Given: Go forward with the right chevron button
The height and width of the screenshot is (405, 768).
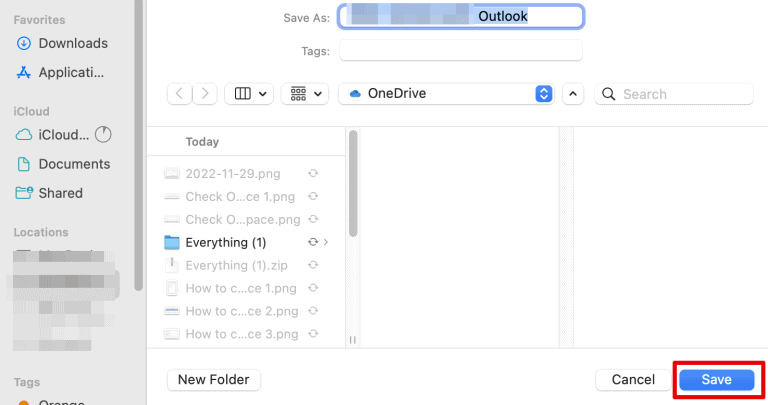Looking at the screenshot, I should pos(205,94).
